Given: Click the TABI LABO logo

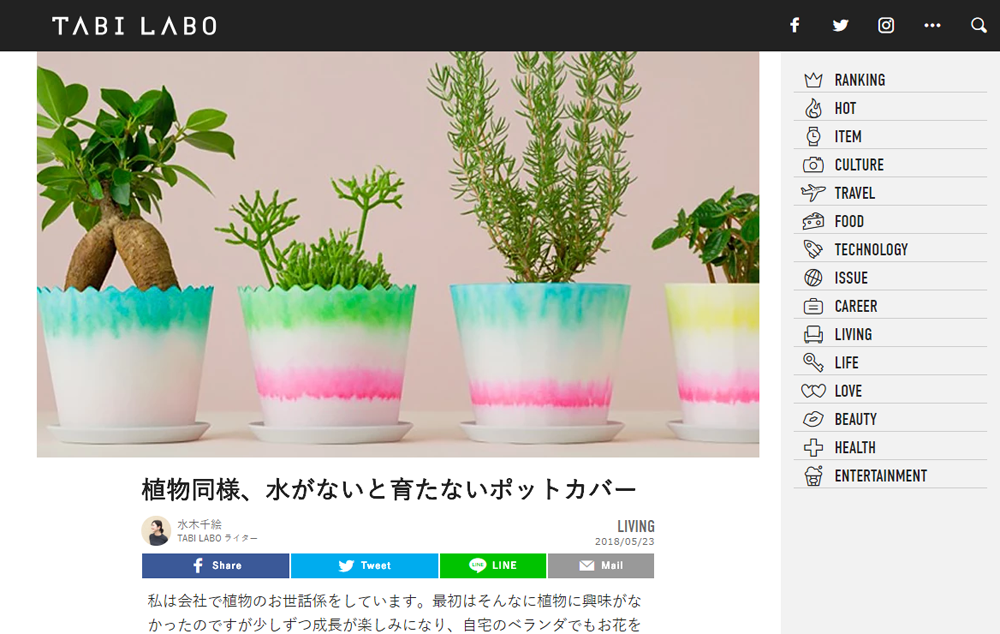Looking at the screenshot, I should point(135,26).
